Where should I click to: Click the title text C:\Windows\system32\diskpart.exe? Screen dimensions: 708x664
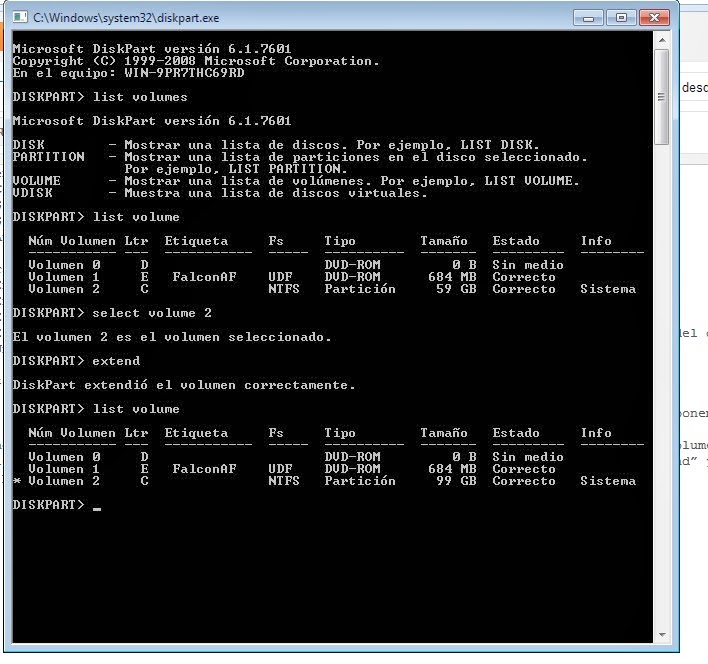126,18
